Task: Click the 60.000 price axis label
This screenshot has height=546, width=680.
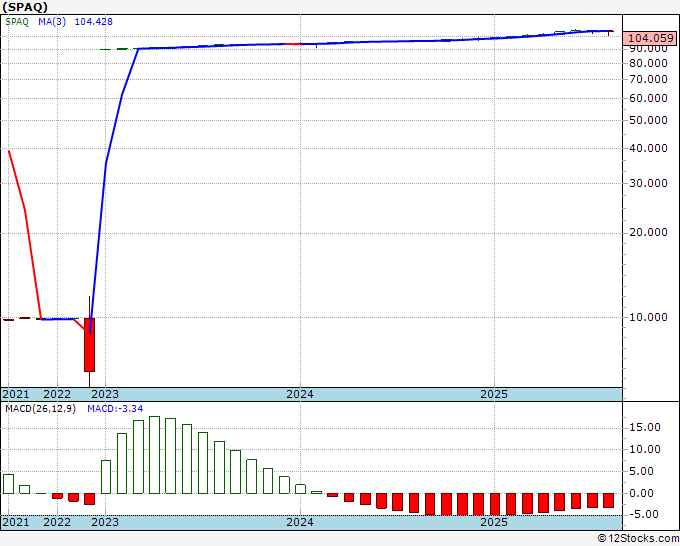Action: pyautogui.click(x=648, y=98)
